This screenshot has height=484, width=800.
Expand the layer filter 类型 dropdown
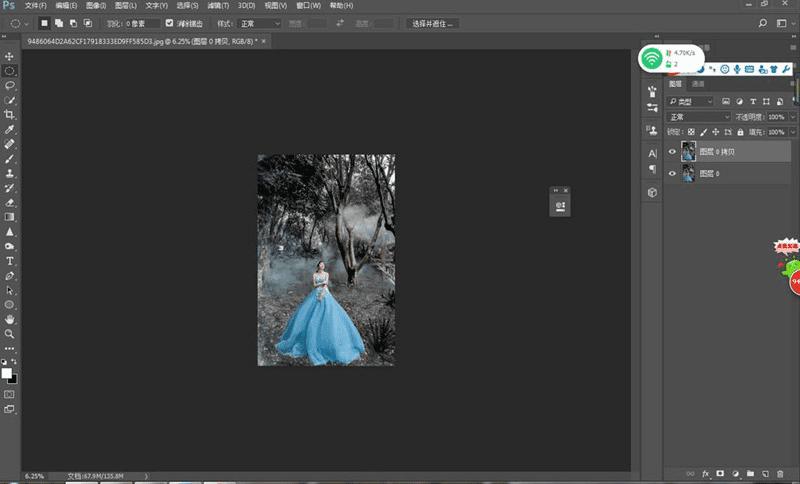[691, 102]
